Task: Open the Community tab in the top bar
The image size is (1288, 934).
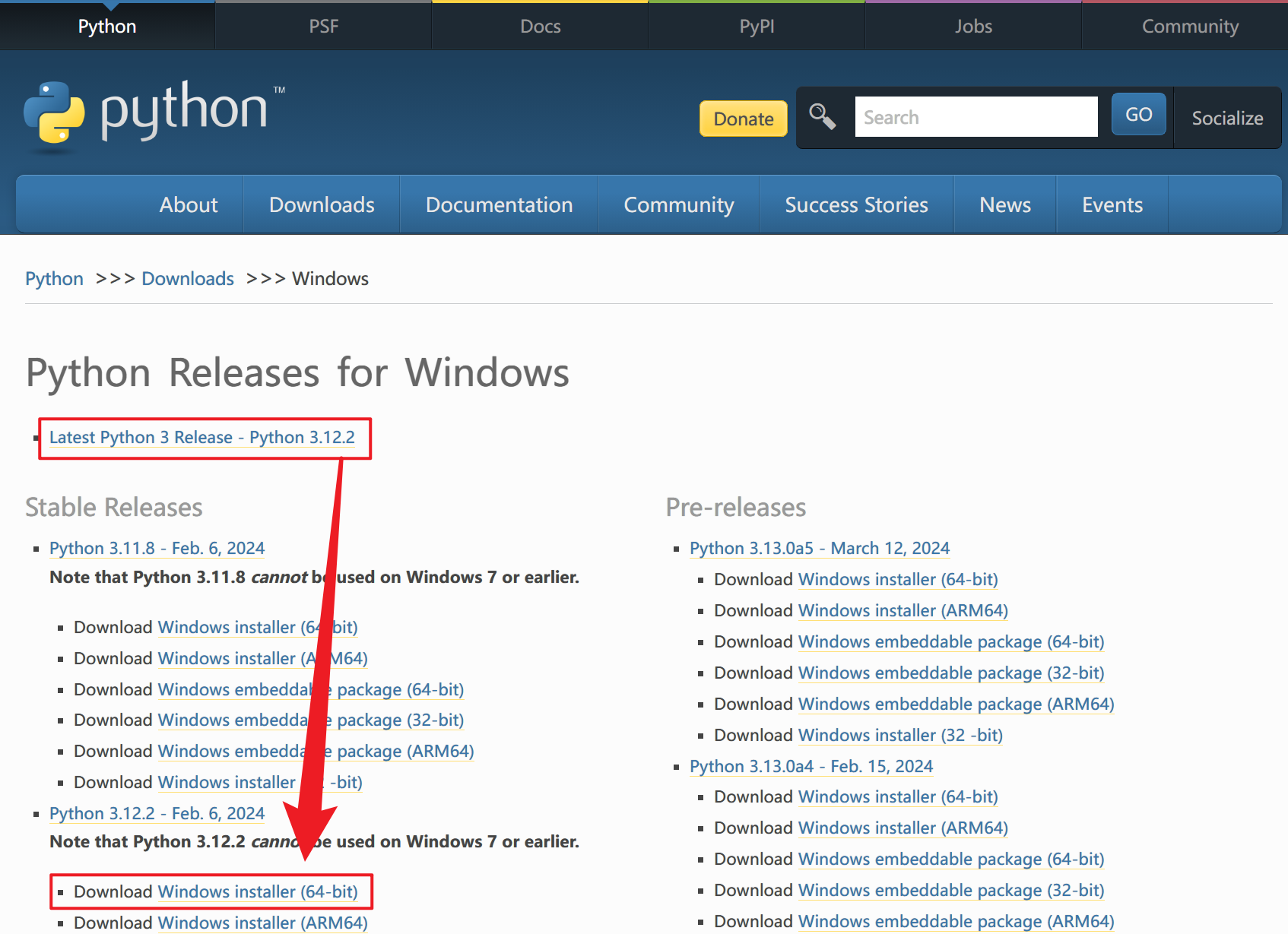Action: pos(1190,26)
